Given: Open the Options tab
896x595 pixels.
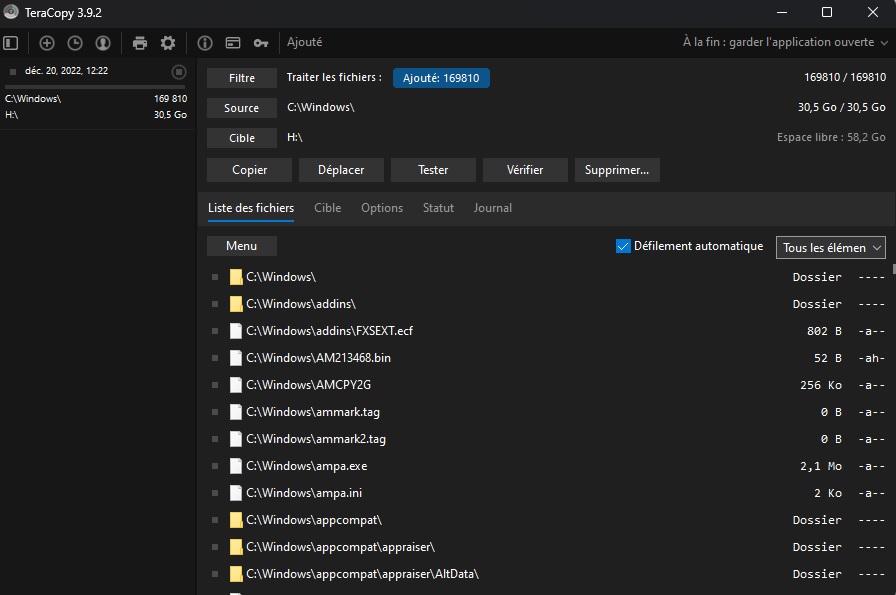Looking at the screenshot, I should click(x=382, y=208).
